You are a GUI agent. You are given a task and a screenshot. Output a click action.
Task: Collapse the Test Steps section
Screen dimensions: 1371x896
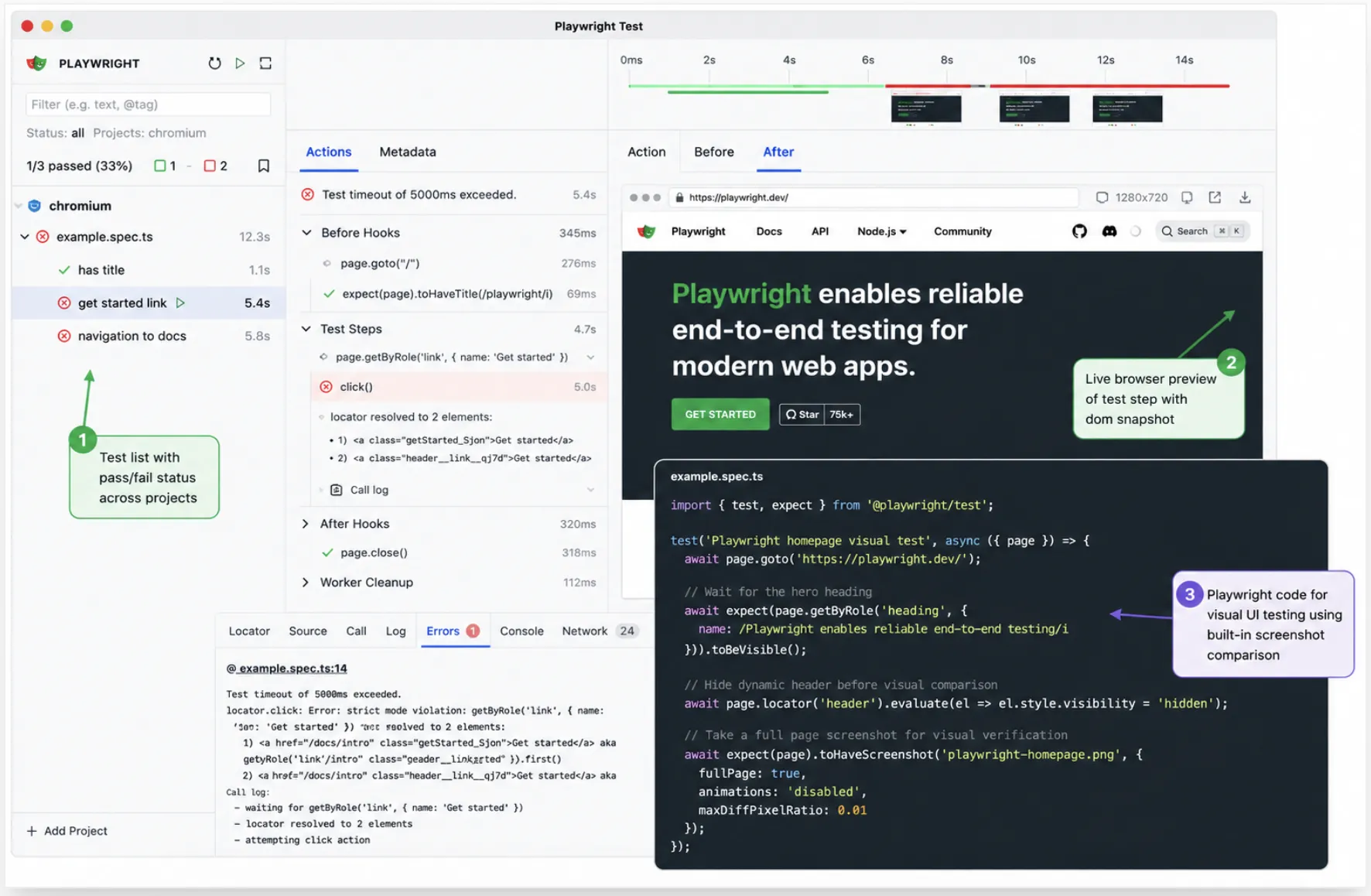(306, 329)
